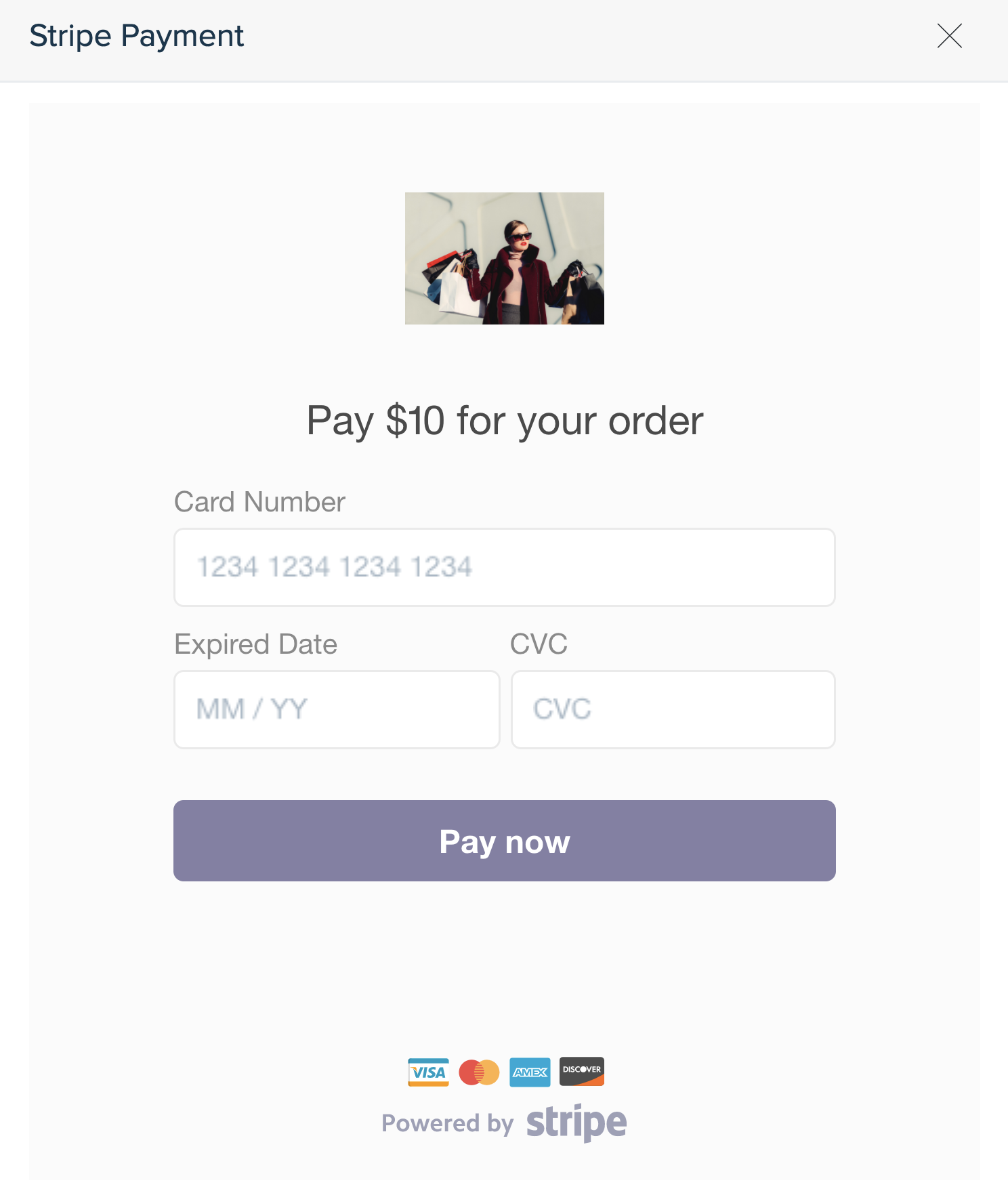This screenshot has height=1193, width=1008.
Task: Focus the Card Number input field
Action: [x=505, y=567]
